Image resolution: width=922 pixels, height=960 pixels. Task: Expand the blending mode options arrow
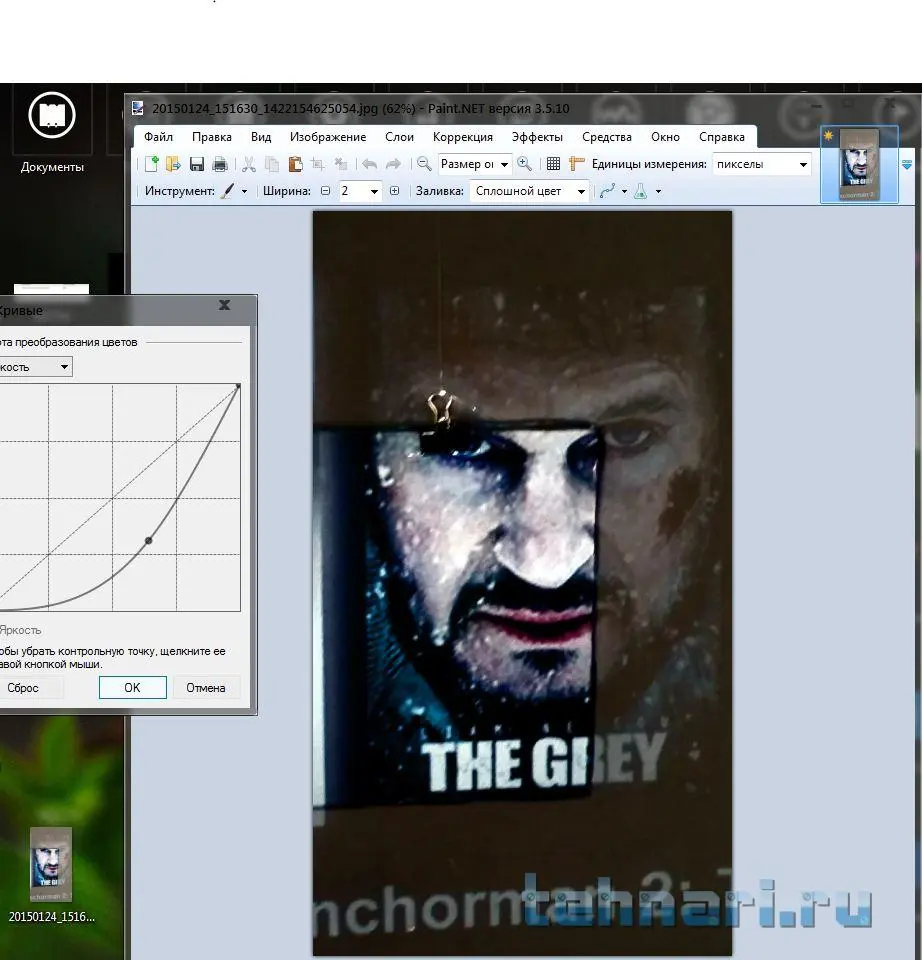point(659,192)
